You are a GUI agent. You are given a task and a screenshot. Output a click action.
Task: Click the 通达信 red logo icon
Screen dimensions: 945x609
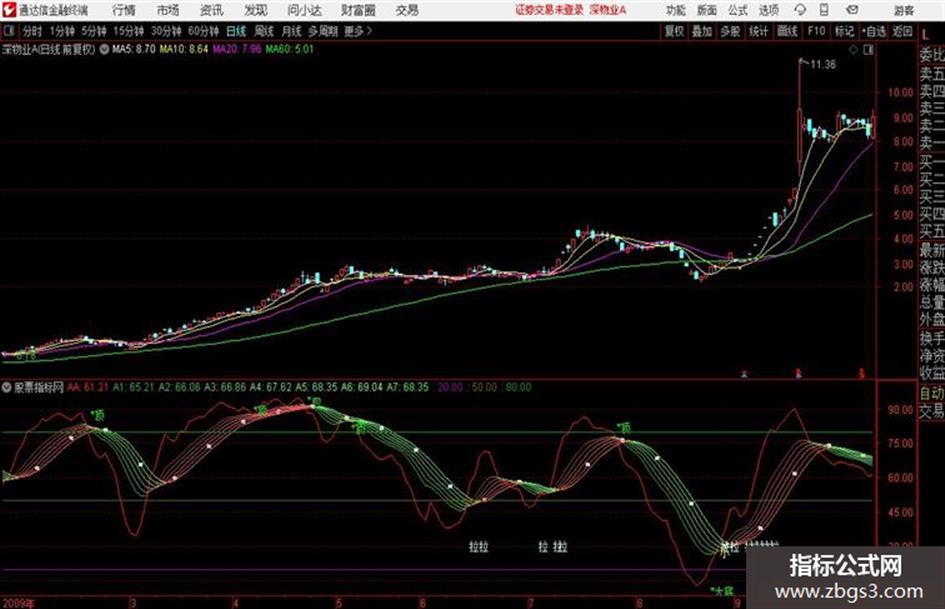tap(8, 10)
